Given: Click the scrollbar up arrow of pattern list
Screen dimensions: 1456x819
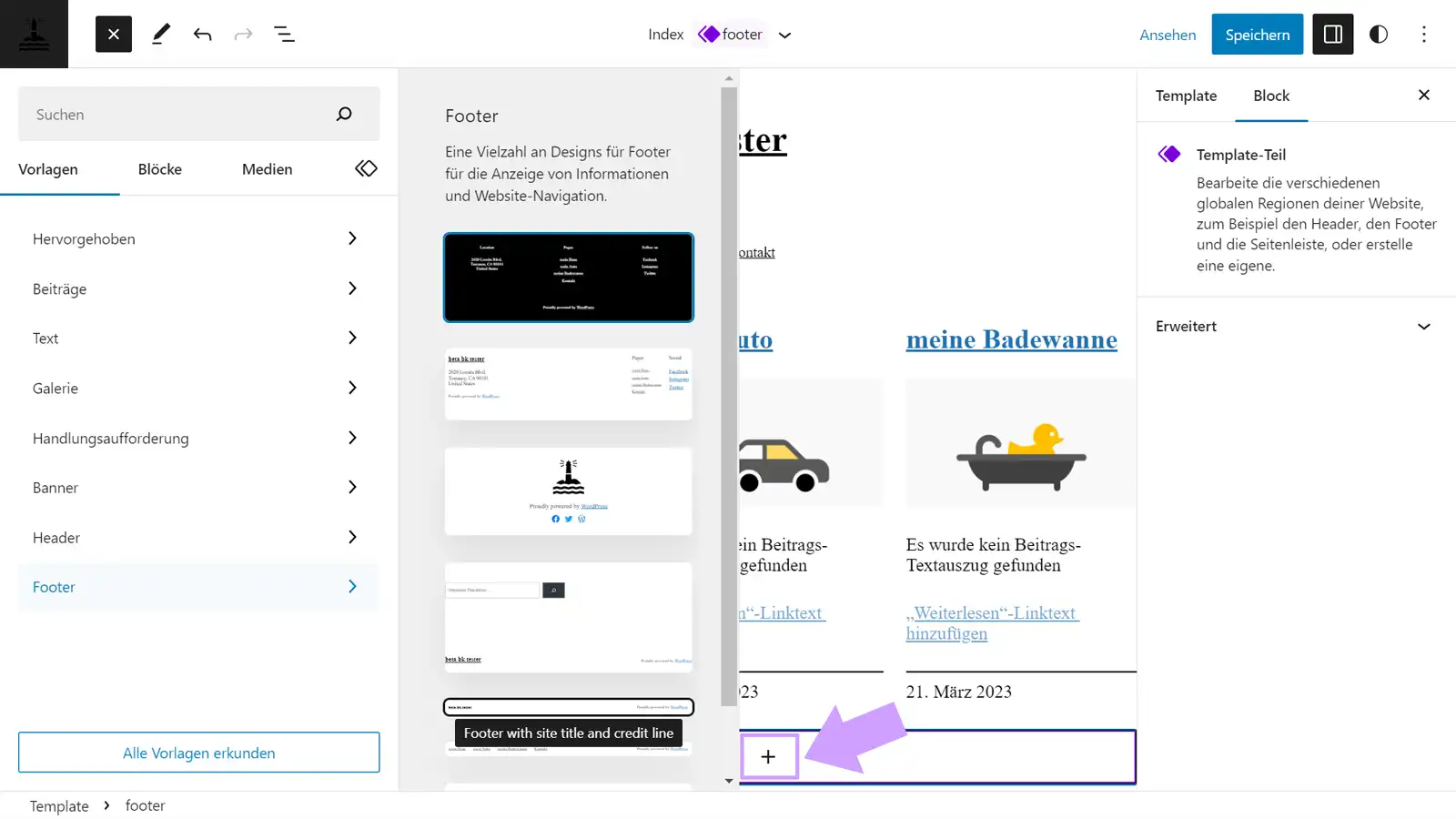Looking at the screenshot, I should pos(728,78).
